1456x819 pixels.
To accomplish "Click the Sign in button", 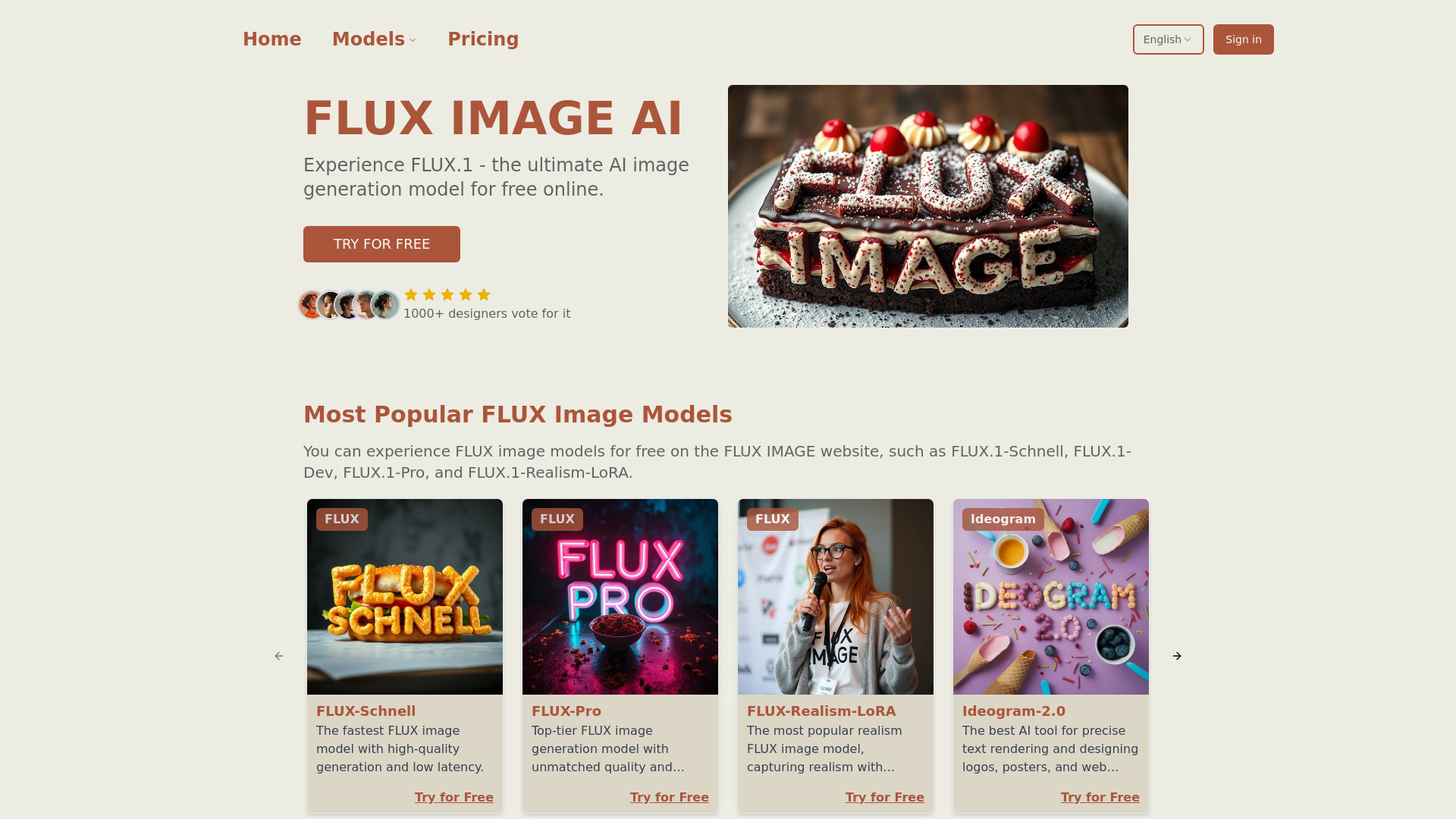I will point(1242,39).
